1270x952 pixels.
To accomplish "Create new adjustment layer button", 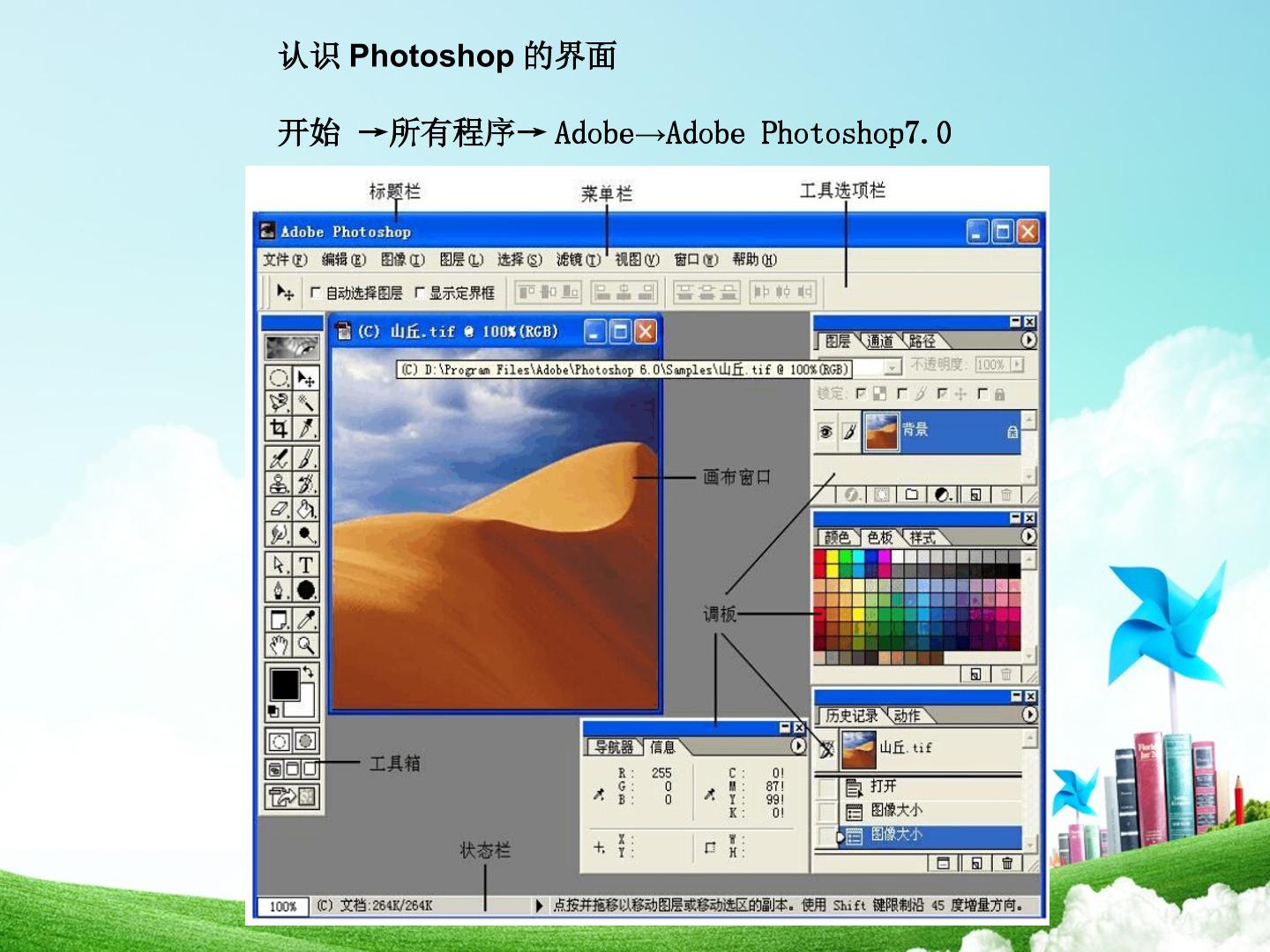I will click(x=943, y=495).
